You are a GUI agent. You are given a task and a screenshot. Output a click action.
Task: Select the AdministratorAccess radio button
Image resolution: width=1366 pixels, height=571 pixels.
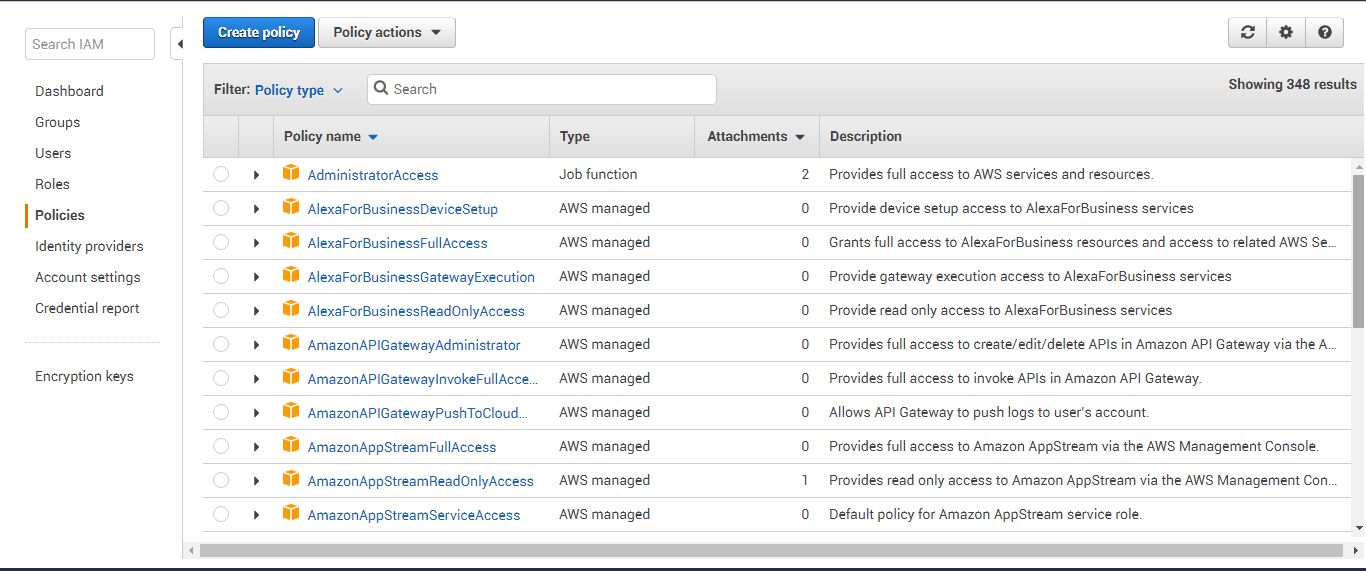[221, 174]
